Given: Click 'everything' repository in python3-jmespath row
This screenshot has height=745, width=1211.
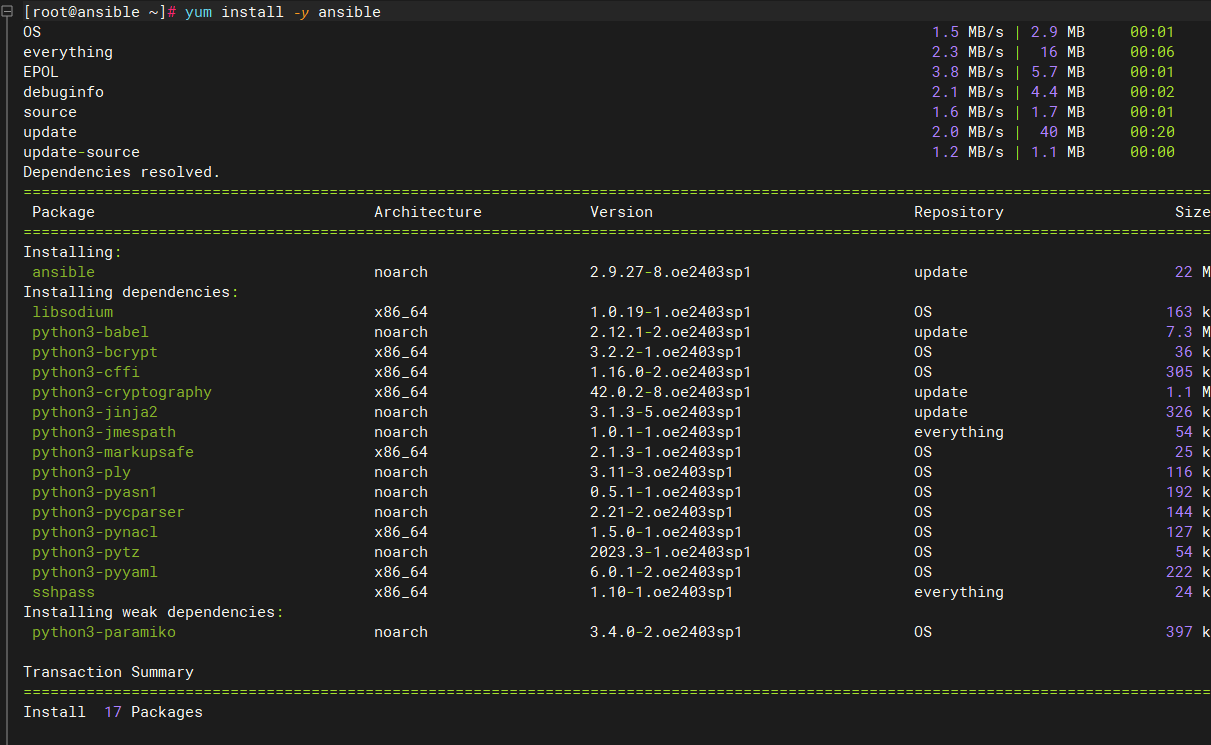Looking at the screenshot, I should [x=959, y=432].
